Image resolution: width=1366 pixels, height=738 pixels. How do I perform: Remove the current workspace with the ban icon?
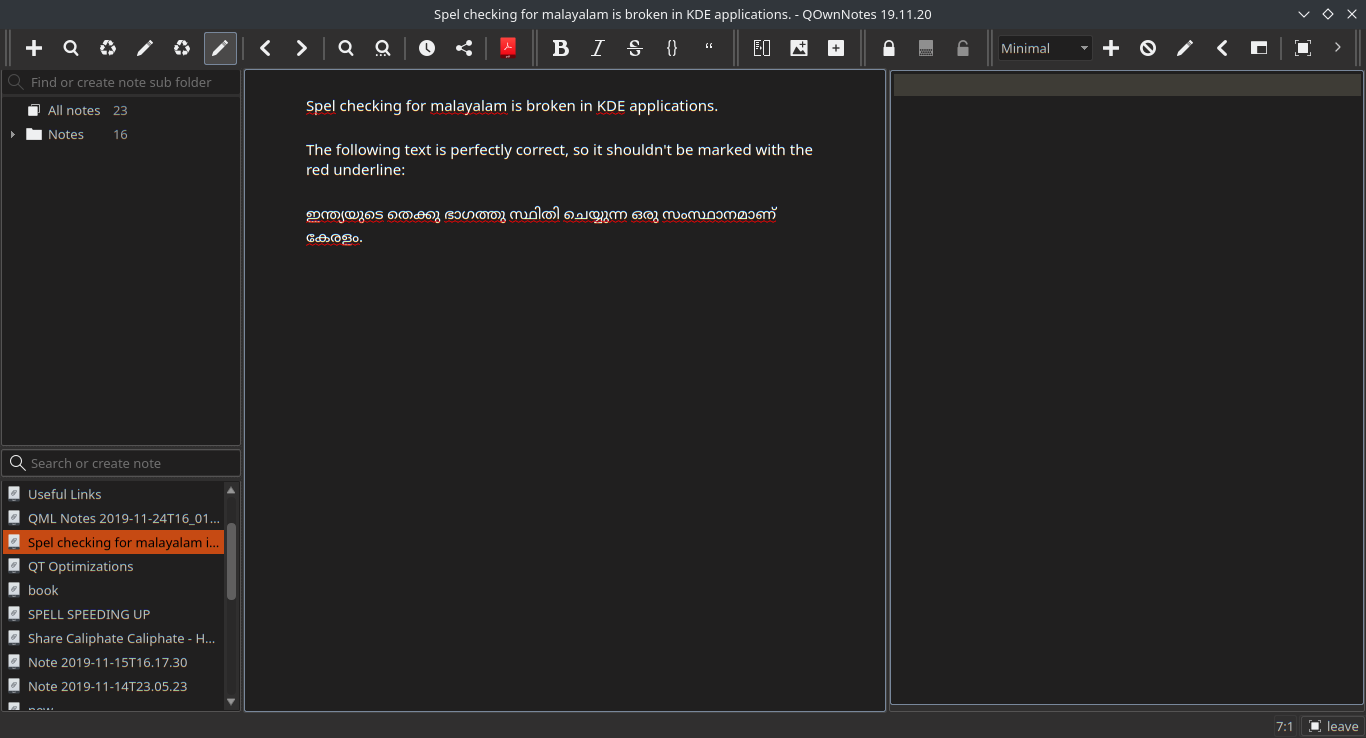click(1148, 48)
